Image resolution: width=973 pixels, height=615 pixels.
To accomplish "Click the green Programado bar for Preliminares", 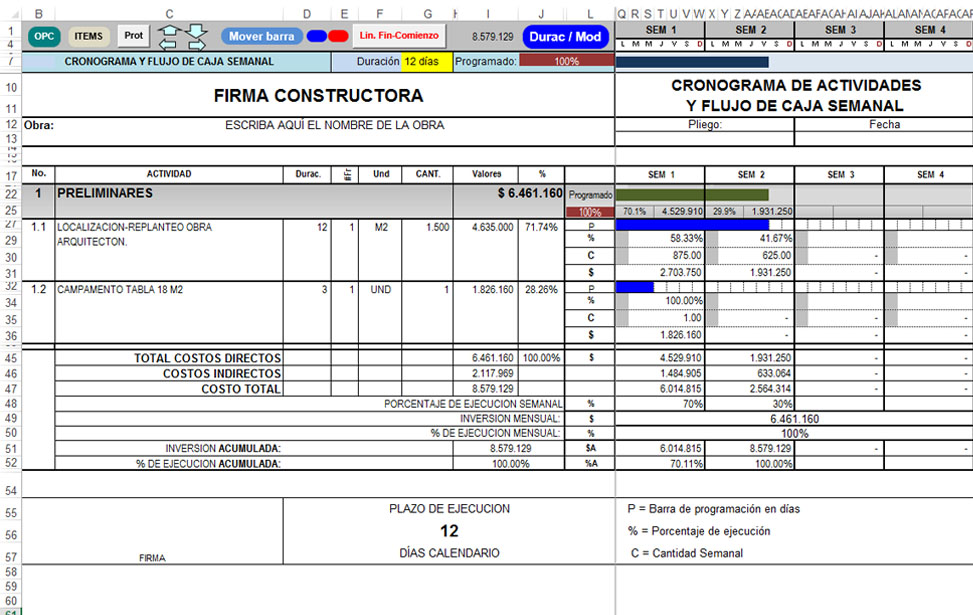I will point(692,194).
